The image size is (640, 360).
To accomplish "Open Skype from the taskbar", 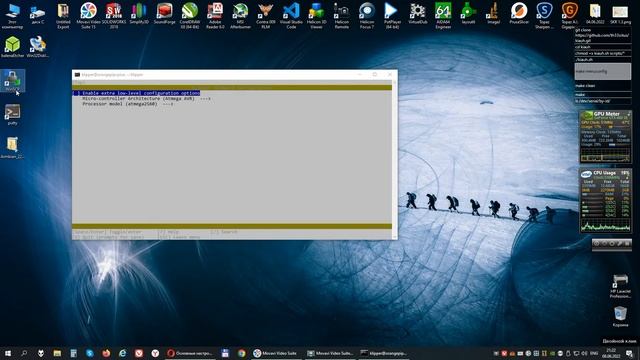I will click(90, 353).
